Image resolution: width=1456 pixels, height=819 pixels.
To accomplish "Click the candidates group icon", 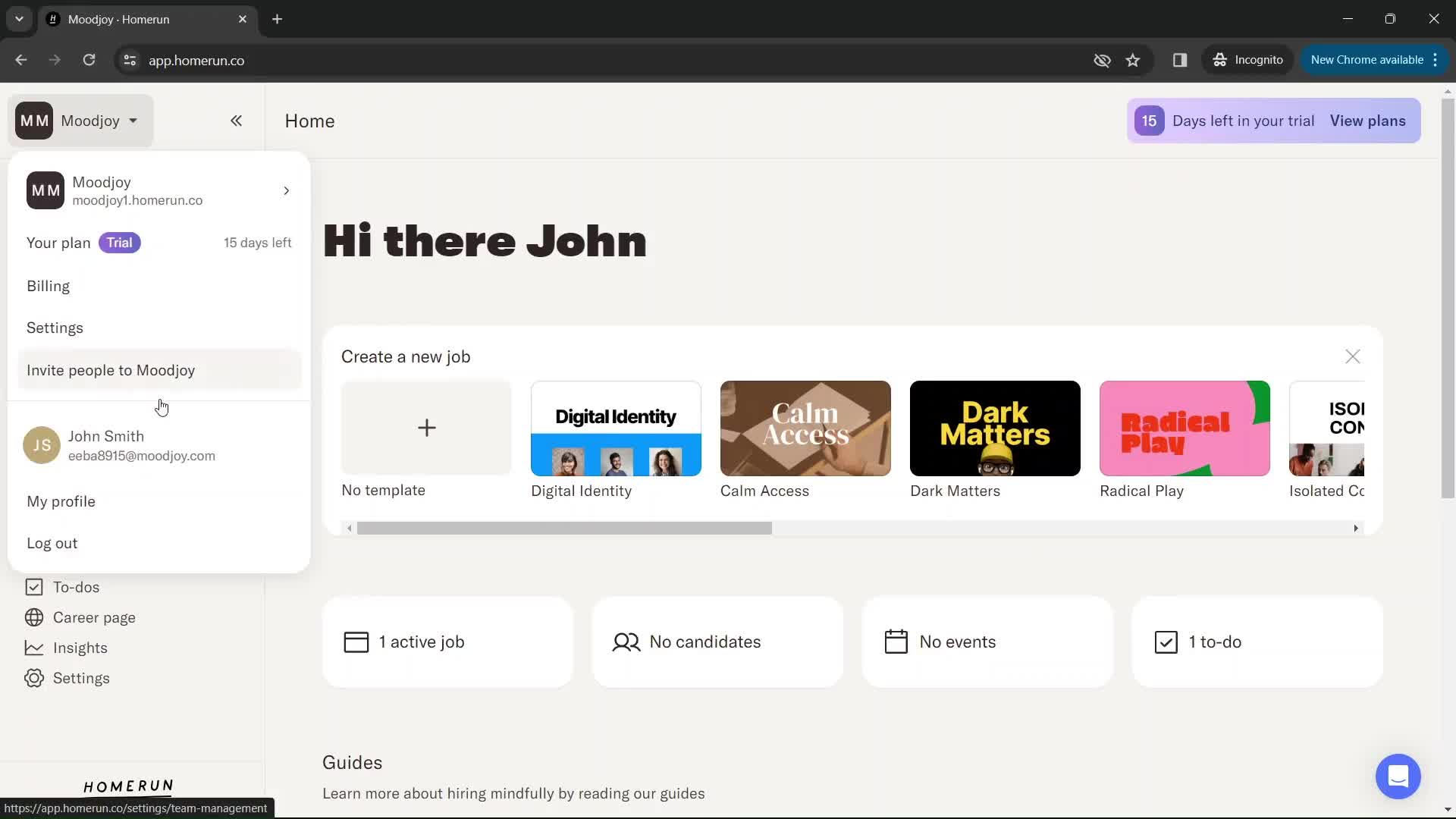I will (625, 641).
